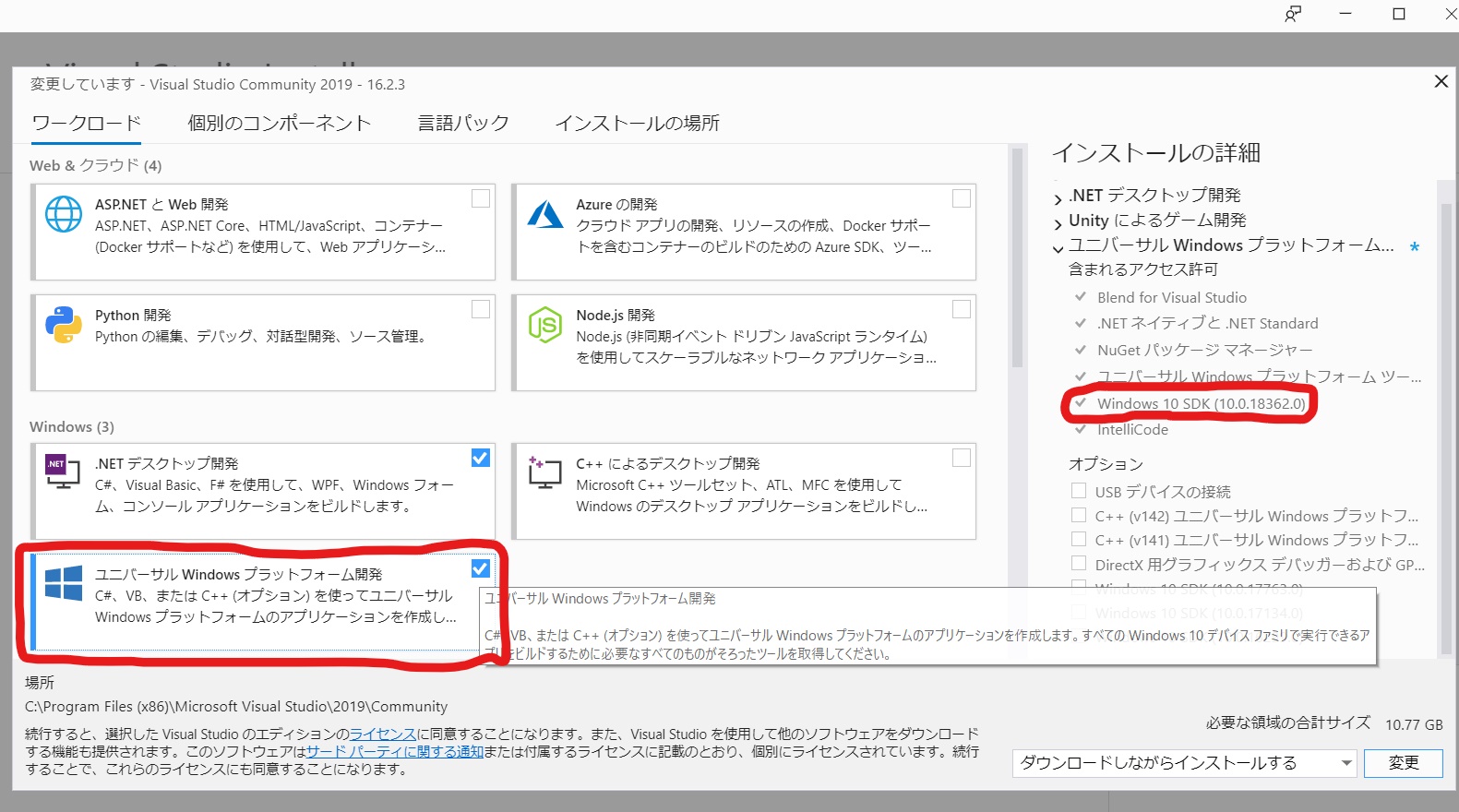The image size is (1459, 812).
Task: Click the feedback icon in title bar
Action: pos(1293,14)
